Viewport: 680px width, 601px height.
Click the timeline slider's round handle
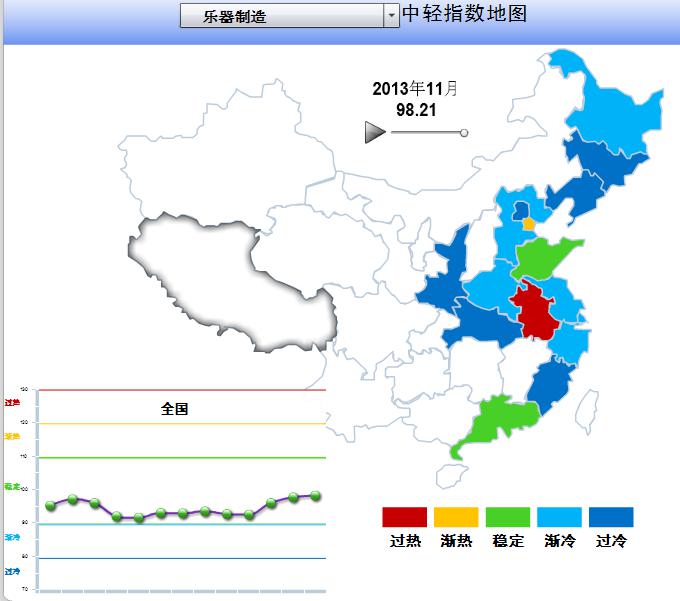point(464,132)
